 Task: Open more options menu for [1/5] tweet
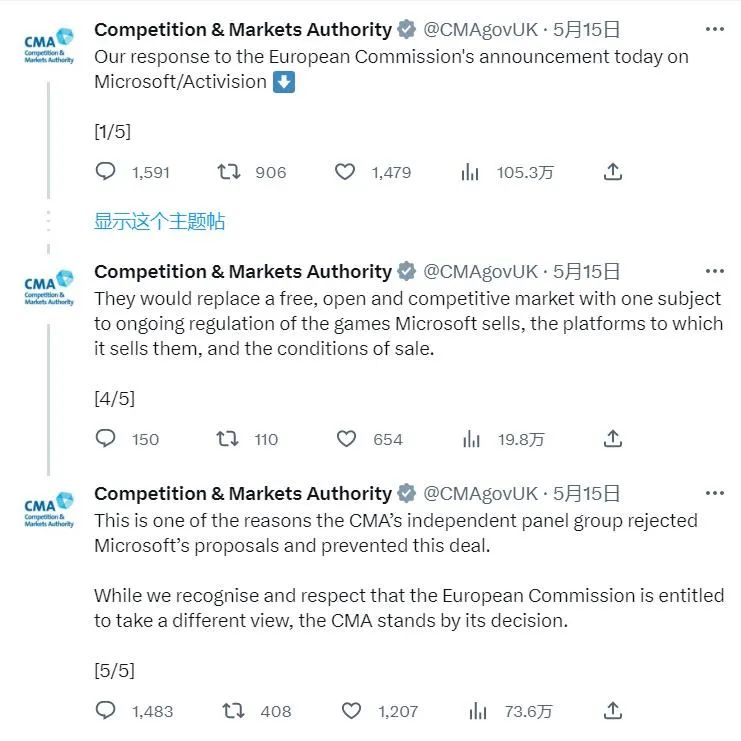tap(715, 29)
